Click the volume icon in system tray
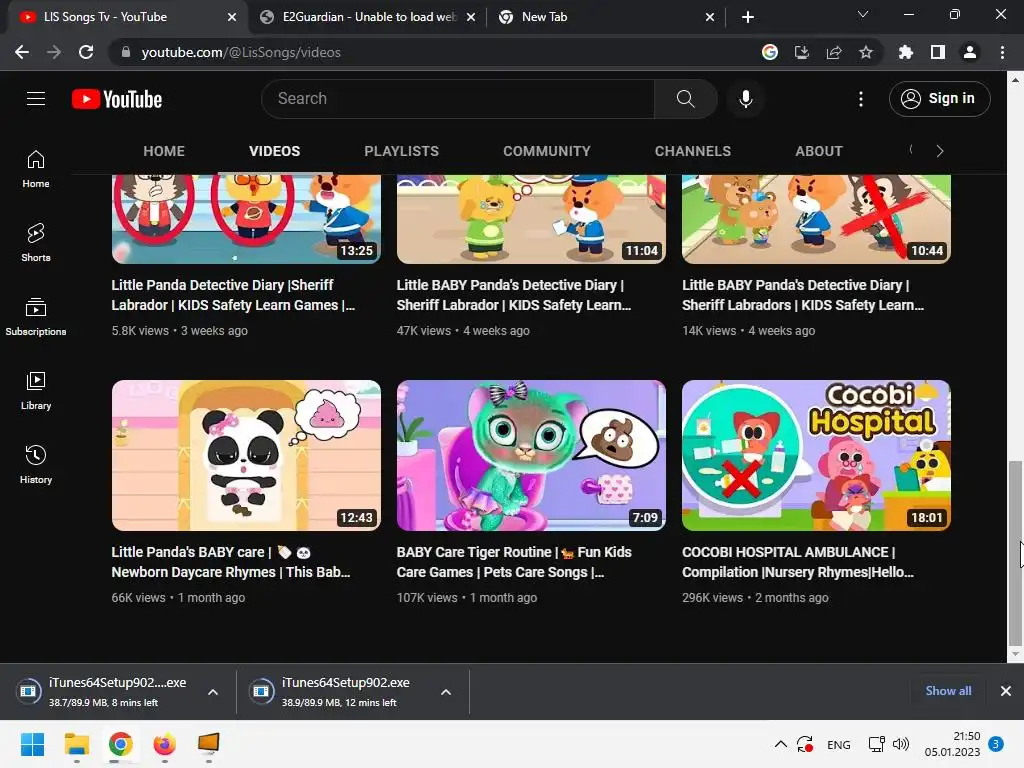The width and height of the screenshot is (1024, 768). [901, 744]
